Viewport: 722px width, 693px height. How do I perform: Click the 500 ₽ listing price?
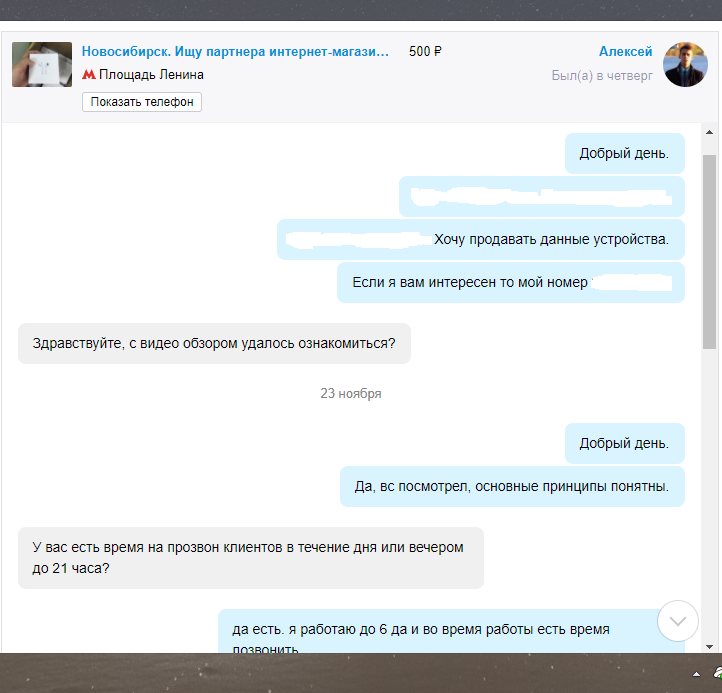coord(425,52)
